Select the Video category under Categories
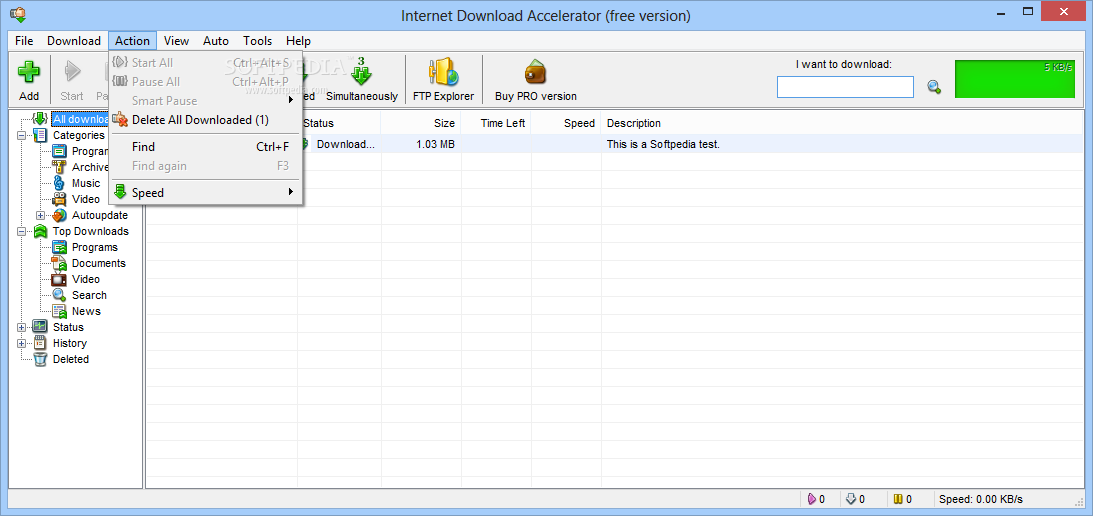 point(86,199)
